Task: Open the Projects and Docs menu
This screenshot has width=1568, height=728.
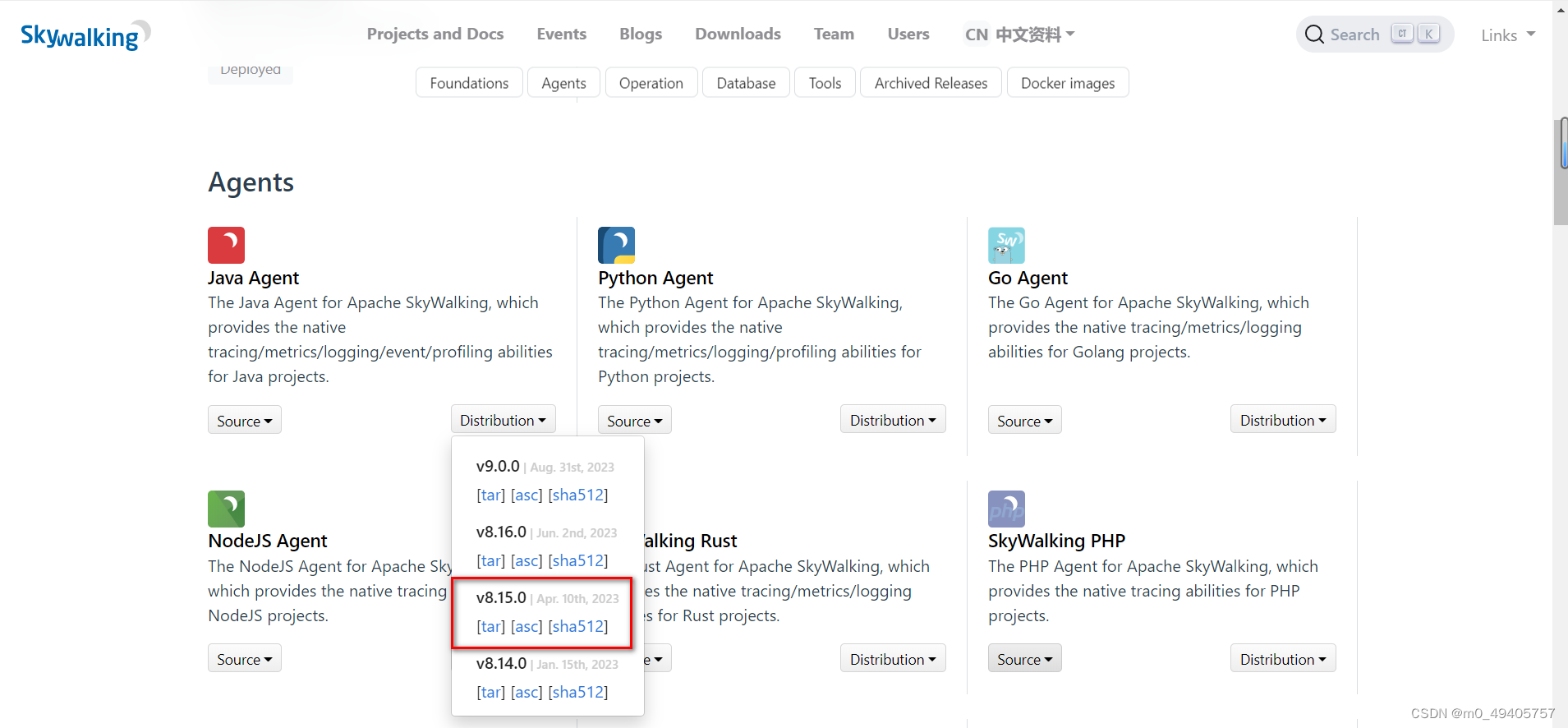Action: tap(435, 34)
